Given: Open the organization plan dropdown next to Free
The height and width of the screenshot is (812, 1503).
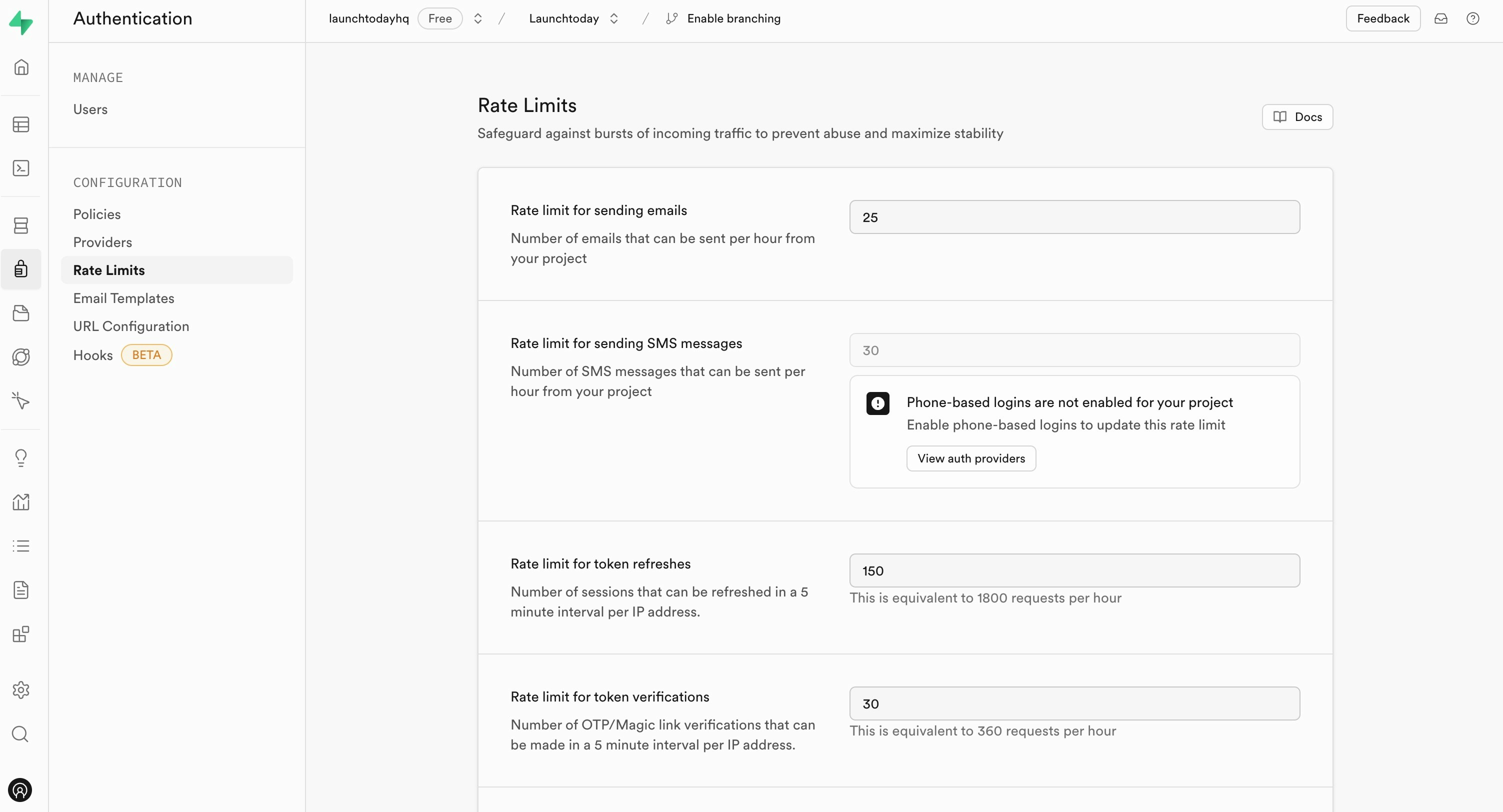Looking at the screenshot, I should click(x=477, y=18).
